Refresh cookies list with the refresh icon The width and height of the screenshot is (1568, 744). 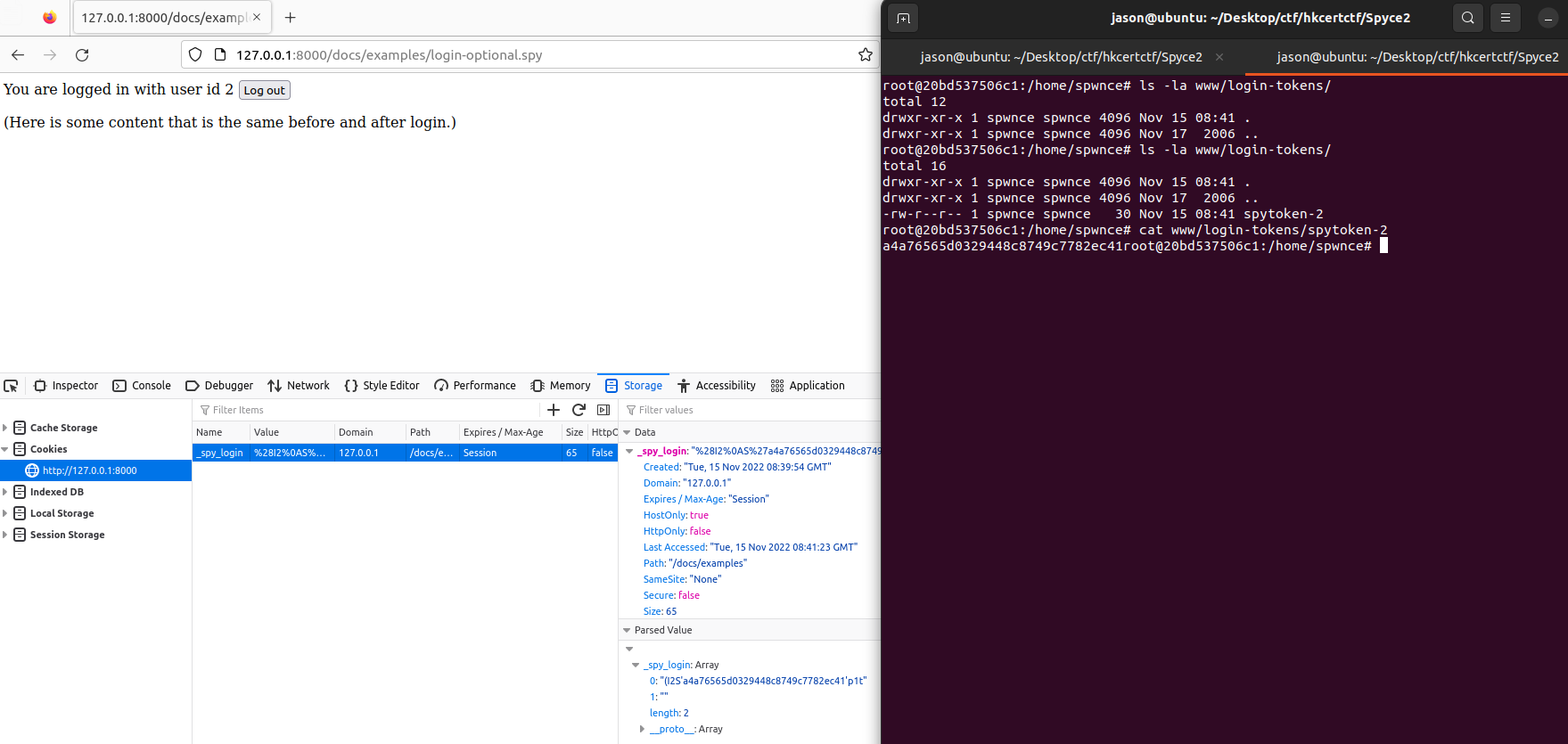(x=579, y=410)
